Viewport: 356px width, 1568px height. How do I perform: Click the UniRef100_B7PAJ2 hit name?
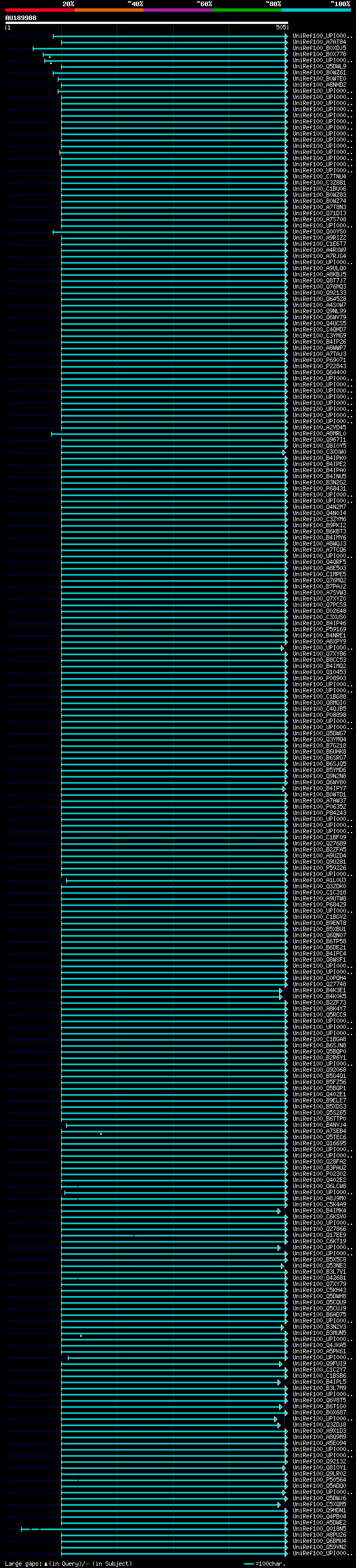click(x=319, y=587)
